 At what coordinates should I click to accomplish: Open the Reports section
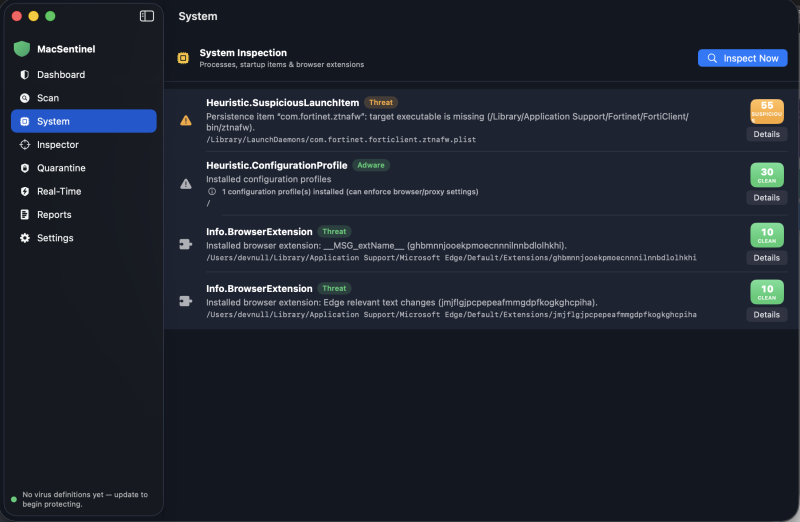point(84,215)
